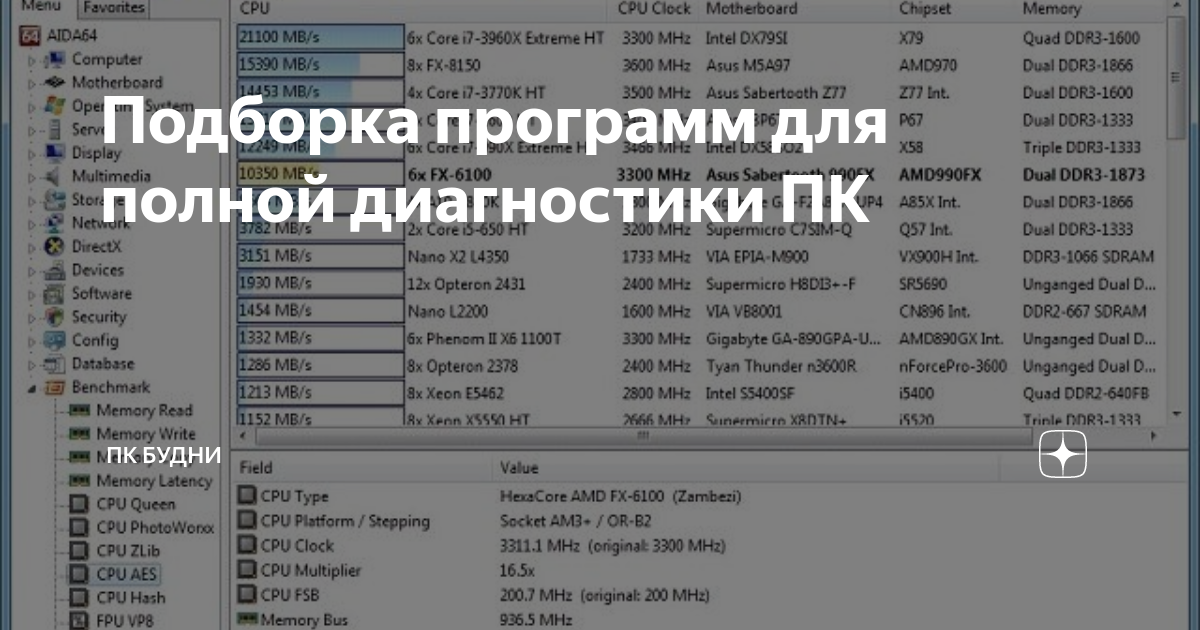The image size is (1200, 630).
Task: Click the CPU Platform / Stepping field icon
Action: click(x=246, y=521)
